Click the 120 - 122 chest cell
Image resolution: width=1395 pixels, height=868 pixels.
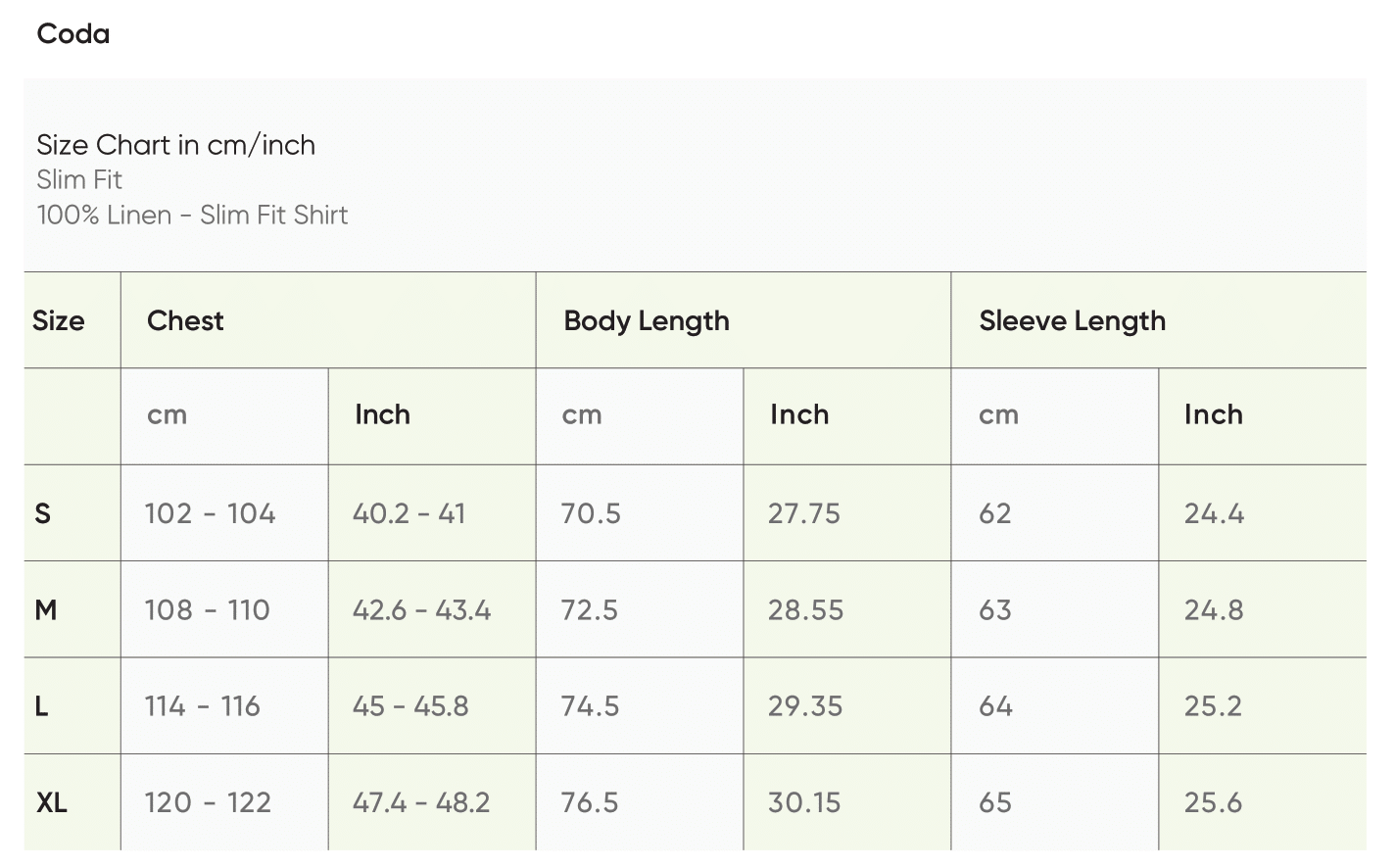coord(208,803)
